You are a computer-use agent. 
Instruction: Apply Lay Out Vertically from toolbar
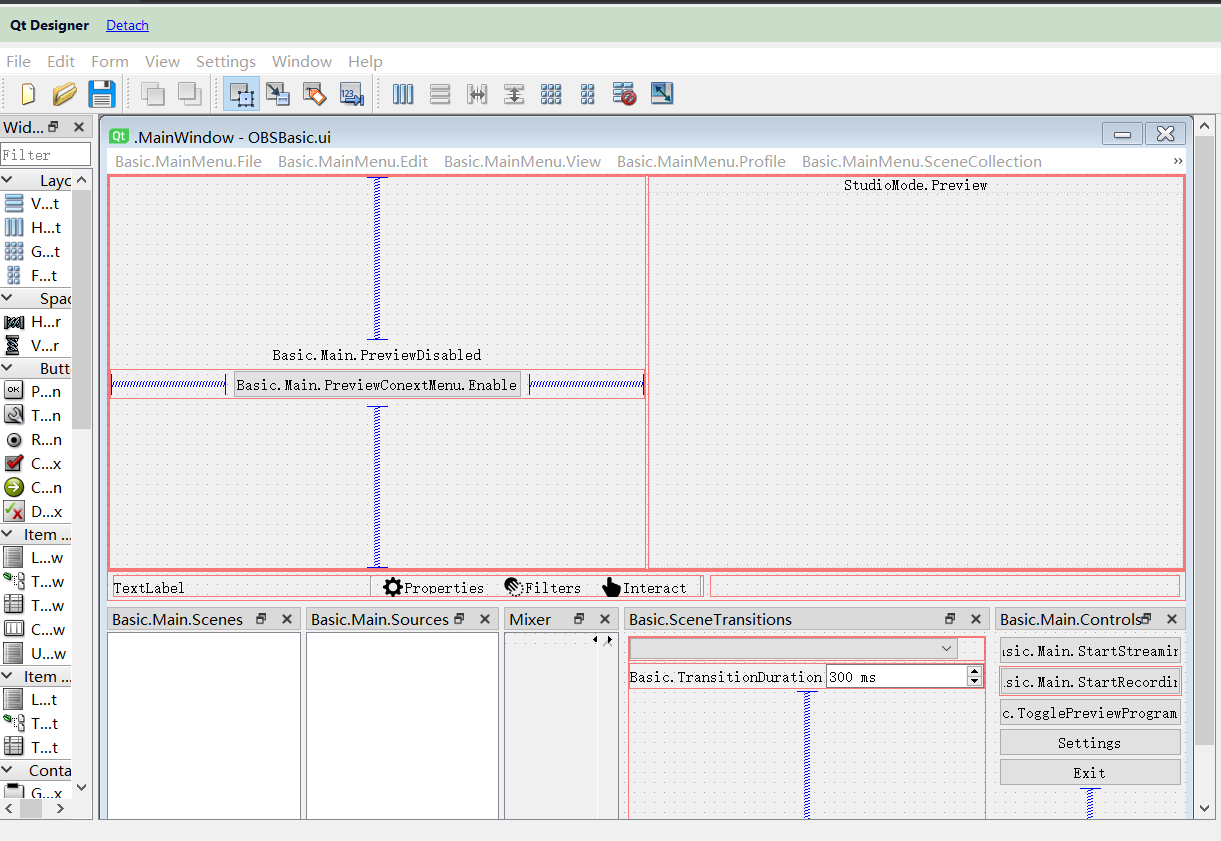[440, 94]
